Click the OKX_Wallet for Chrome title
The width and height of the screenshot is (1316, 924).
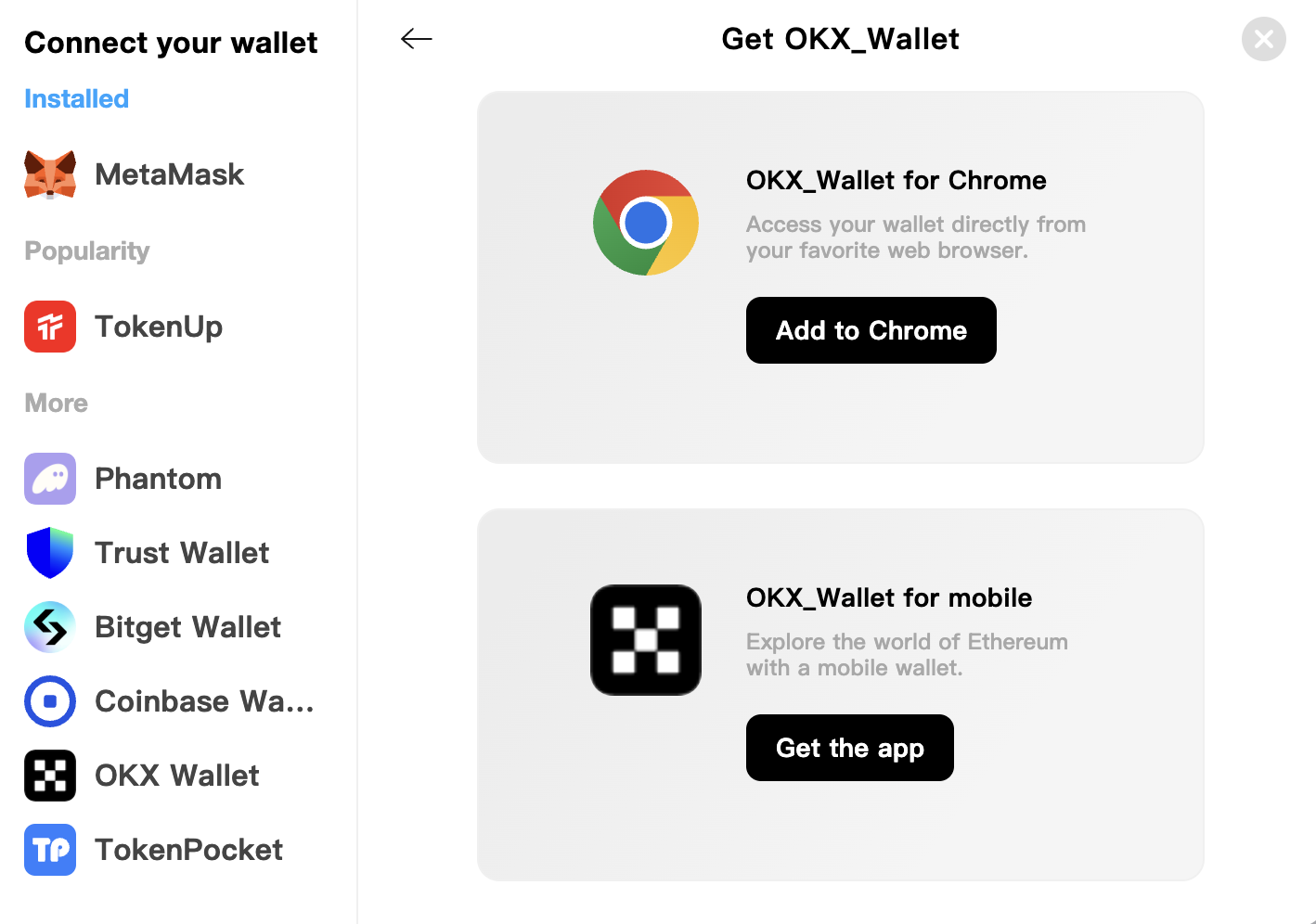pyautogui.click(x=897, y=180)
